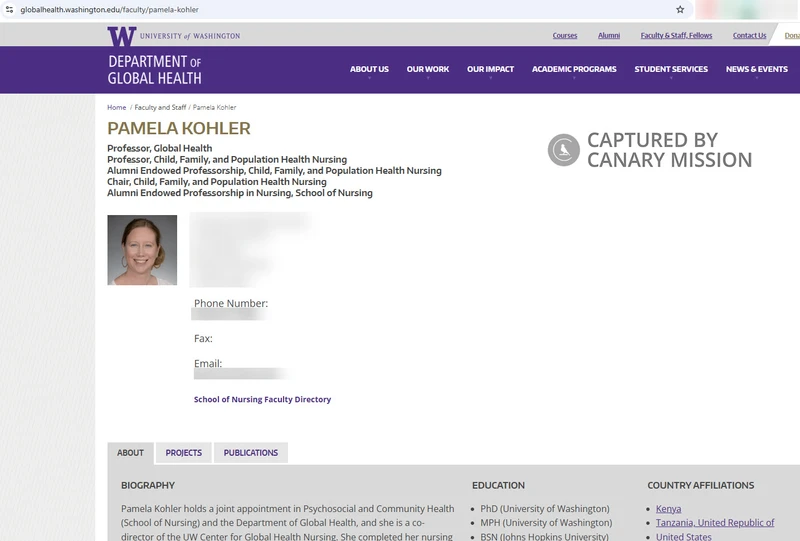
Task: Click the Biography section heading
Action: tap(148, 485)
